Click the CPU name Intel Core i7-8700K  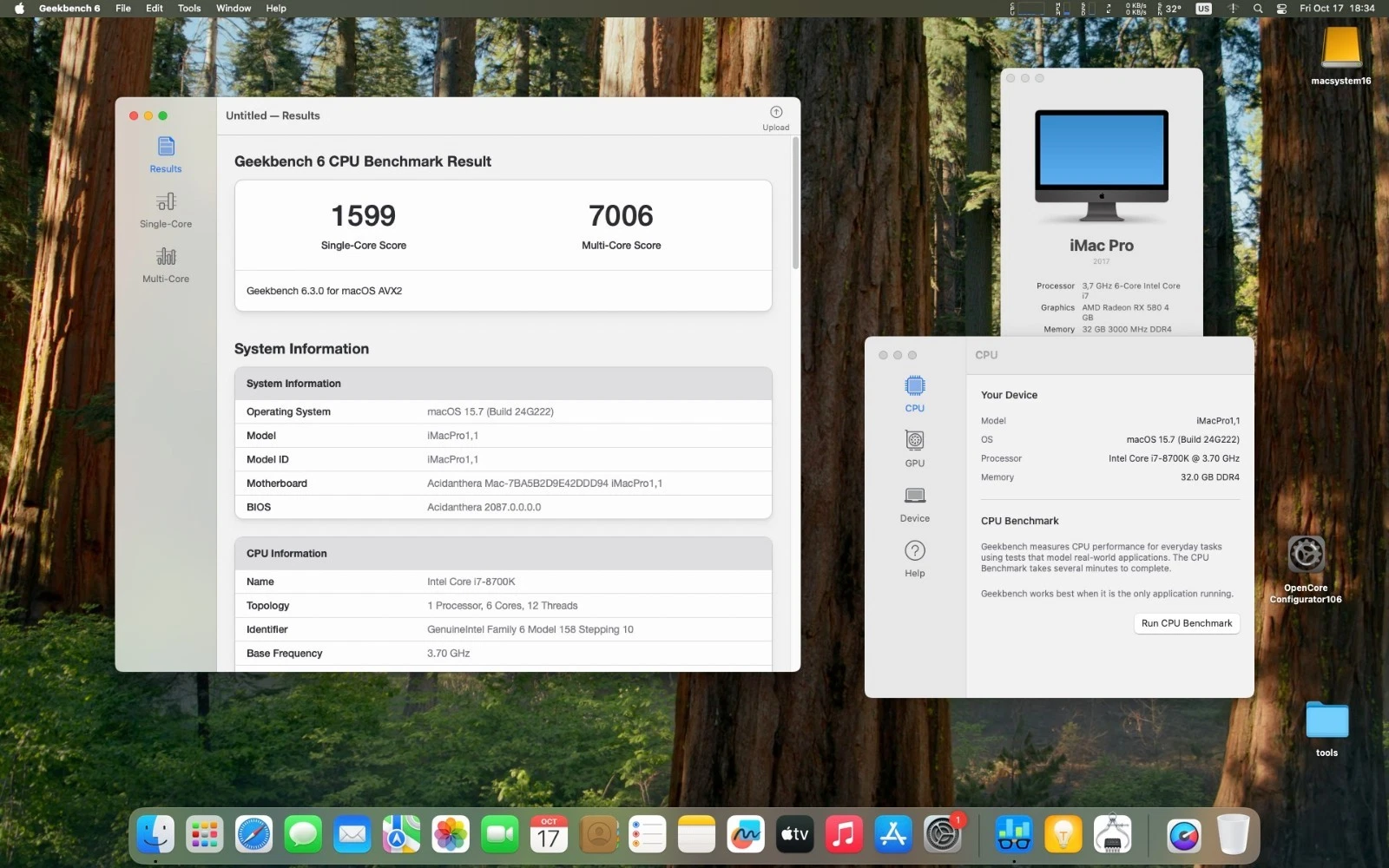pos(471,582)
